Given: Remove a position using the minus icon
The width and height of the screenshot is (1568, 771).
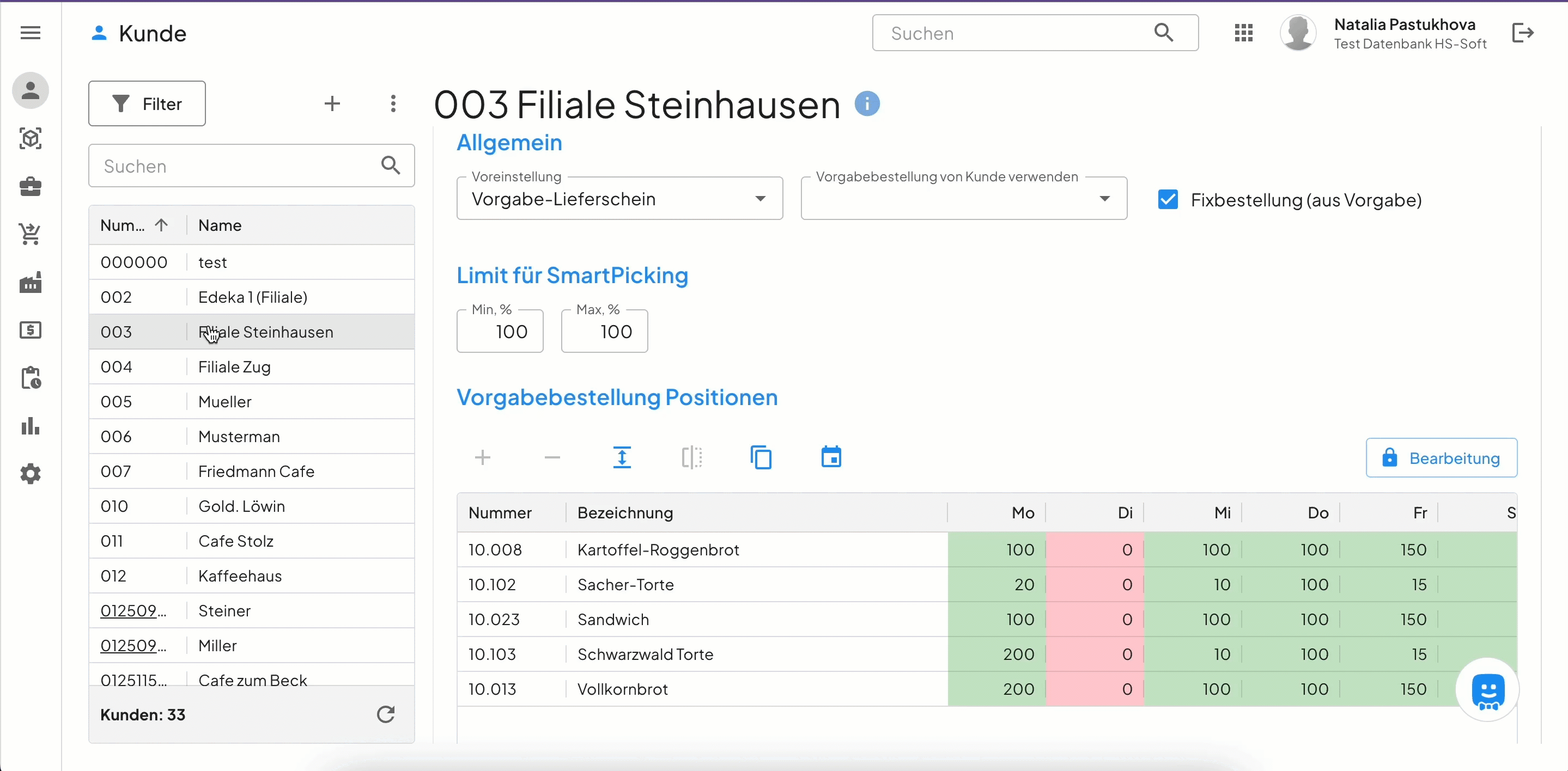Looking at the screenshot, I should point(551,457).
